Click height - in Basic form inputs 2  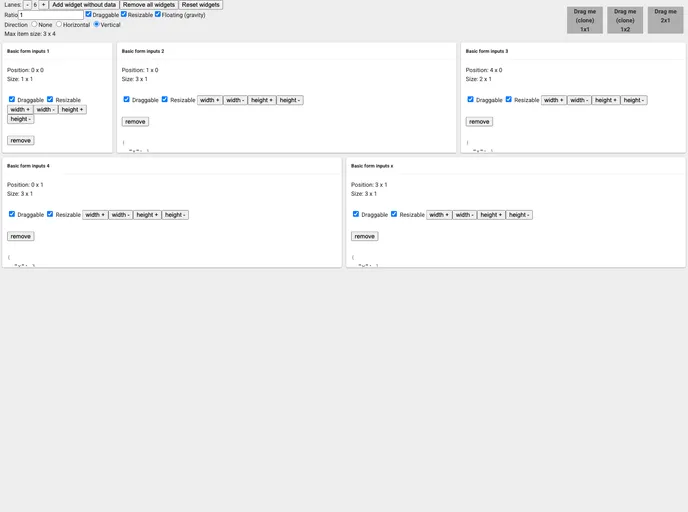click(x=290, y=100)
